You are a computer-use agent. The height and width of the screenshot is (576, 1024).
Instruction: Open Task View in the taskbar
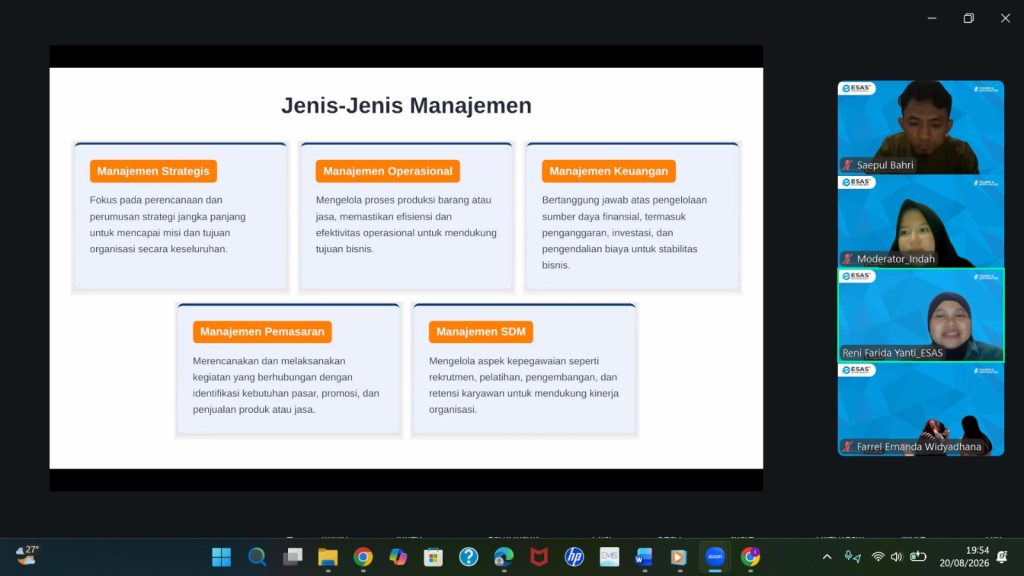(x=293, y=557)
